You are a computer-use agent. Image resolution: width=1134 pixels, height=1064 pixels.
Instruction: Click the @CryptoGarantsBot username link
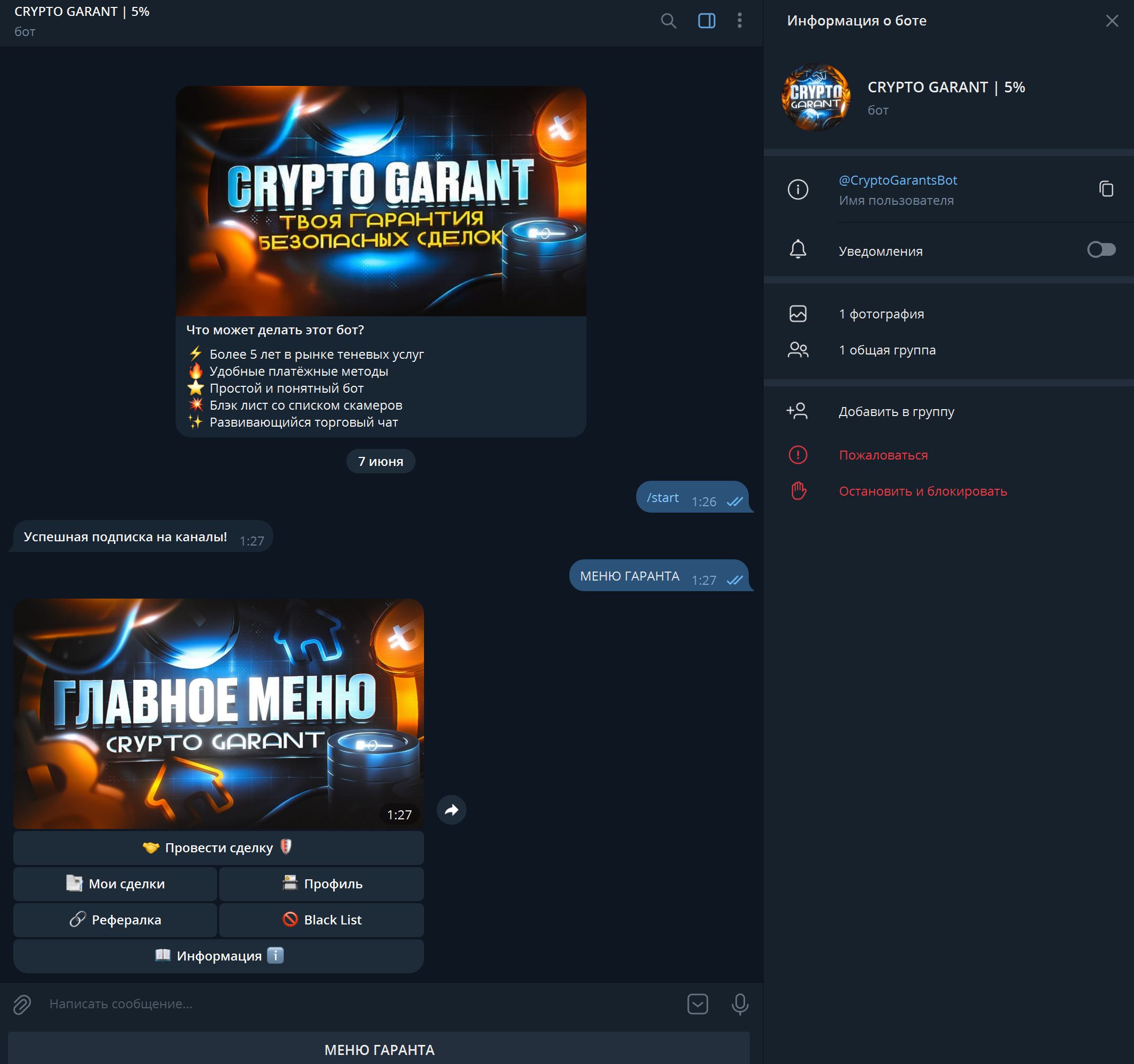tap(897, 180)
